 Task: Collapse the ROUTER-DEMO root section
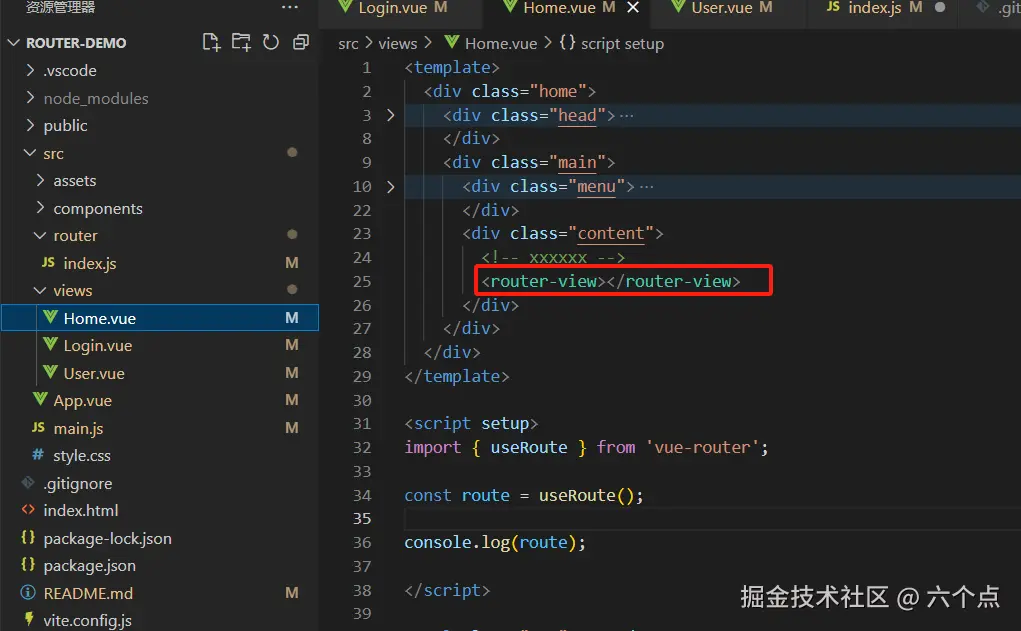14,42
